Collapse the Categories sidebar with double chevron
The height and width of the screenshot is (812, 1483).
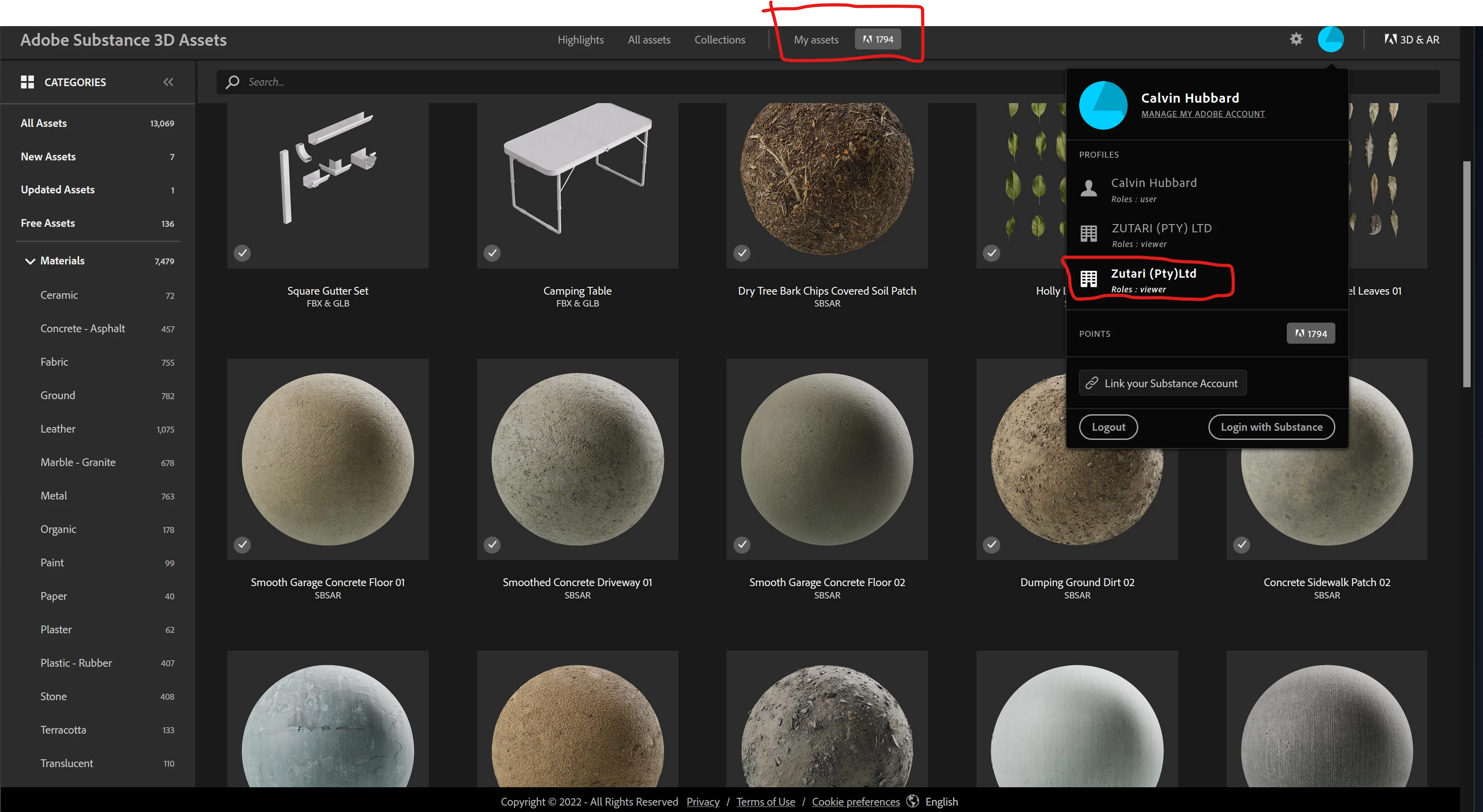pyautogui.click(x=167, y=82)
